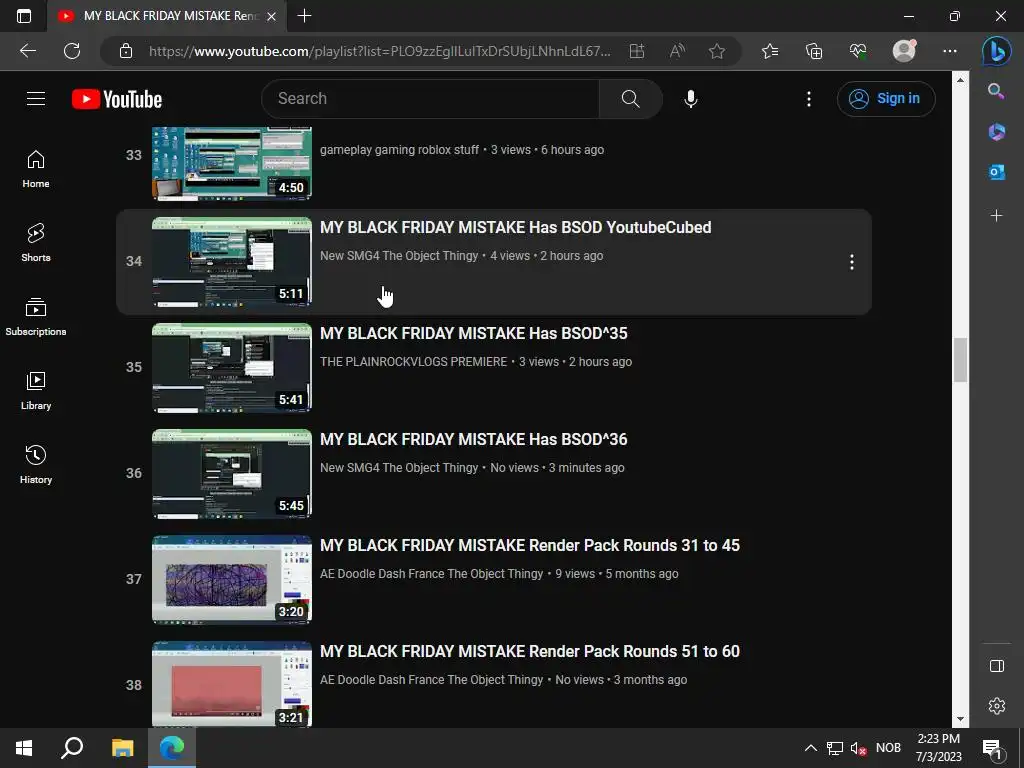The height and width of the screenshot is (768, 1024).
Task: Open title MY BLACK FRIDAY MISTAKE Has BSOD YoutubeCubed
Action: pyautogui.click(x=515, y=227)
